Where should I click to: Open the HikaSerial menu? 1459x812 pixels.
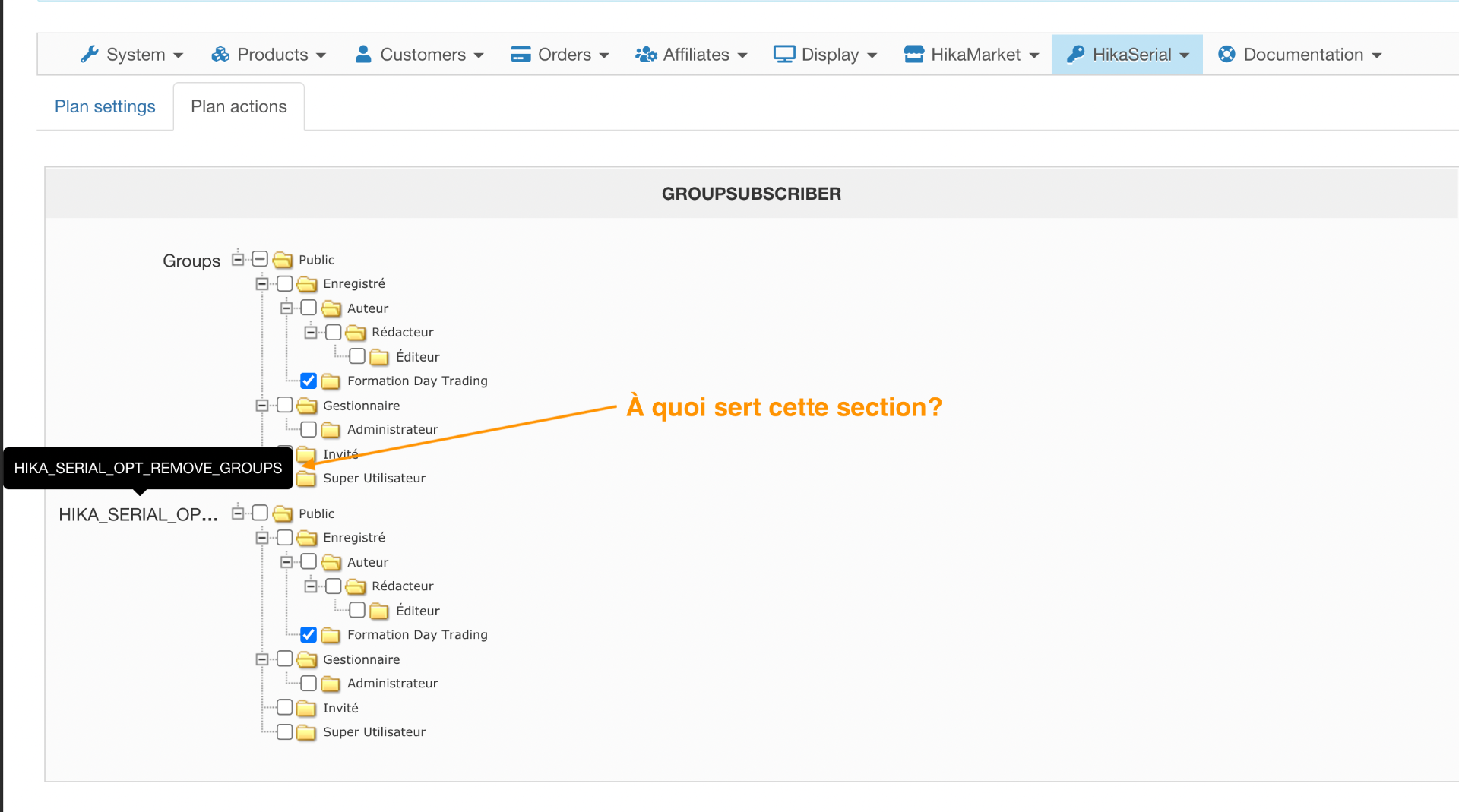point(1127,54)
